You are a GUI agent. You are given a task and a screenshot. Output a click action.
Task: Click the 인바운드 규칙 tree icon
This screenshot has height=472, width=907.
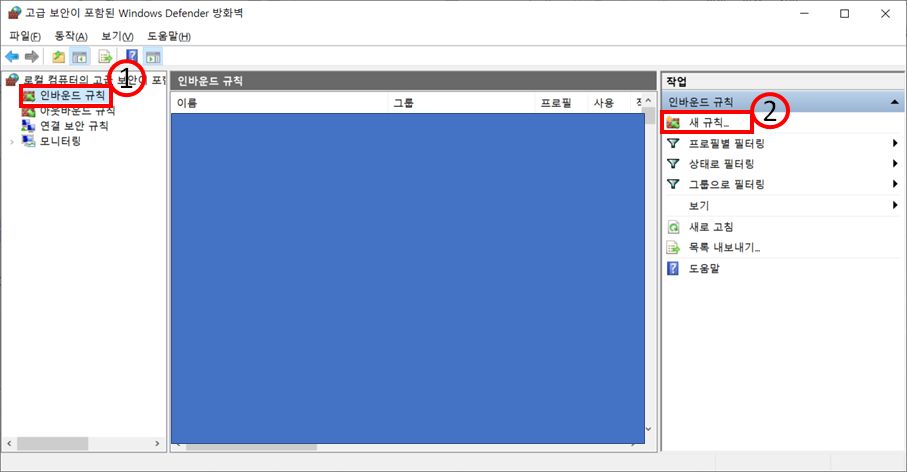(29, 95)
